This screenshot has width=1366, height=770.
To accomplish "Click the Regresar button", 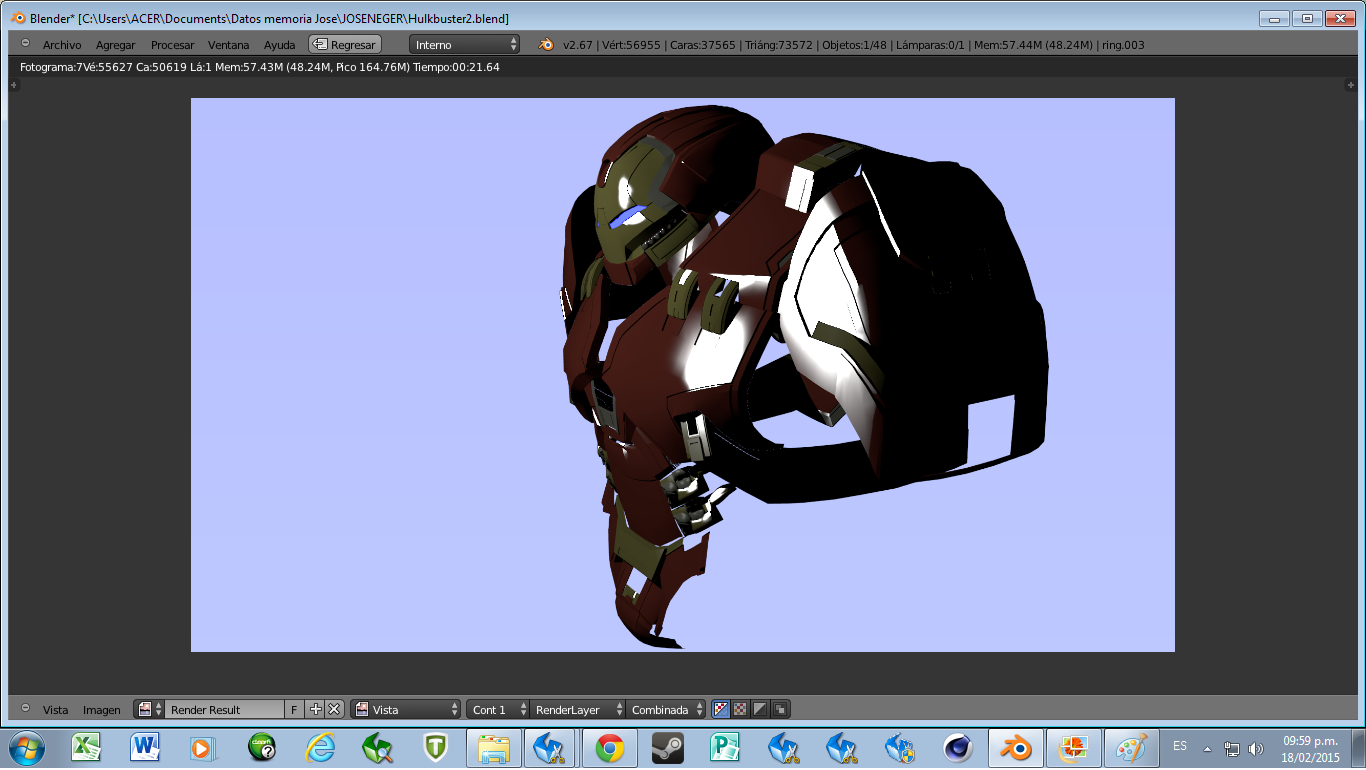I will point(345,44).
